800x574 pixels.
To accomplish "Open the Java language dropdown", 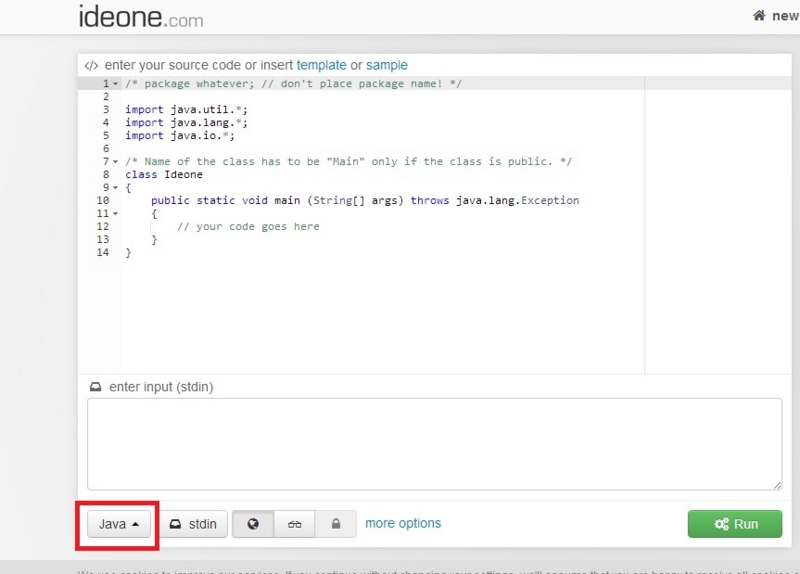I will (x=119, y=524).
